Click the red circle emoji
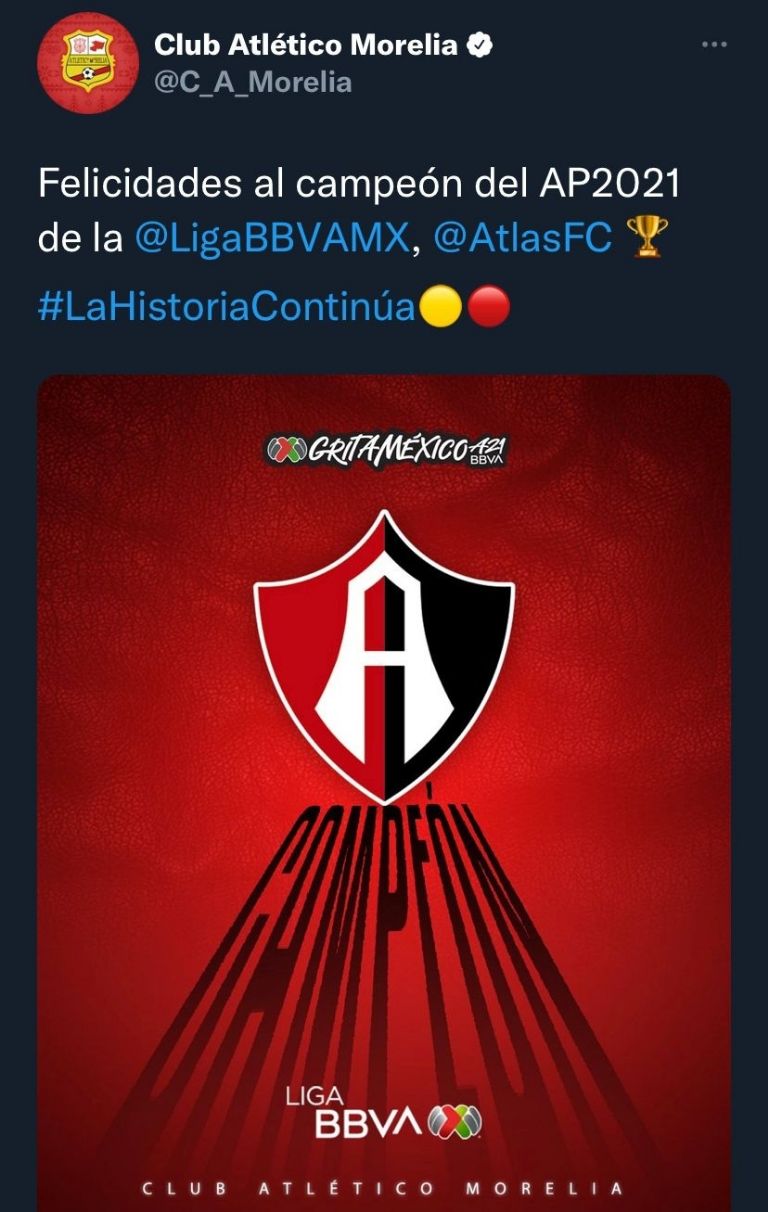Screen dimensions: 768x1212 point(488,307)
